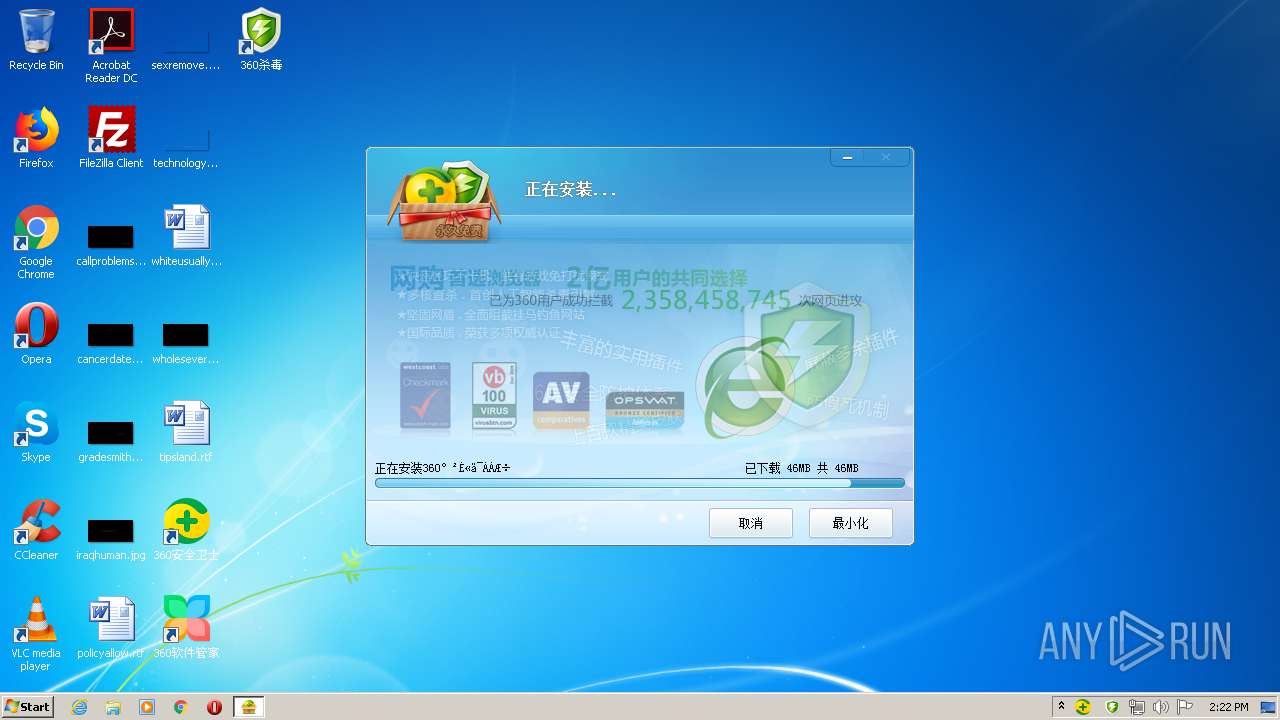Select the wholesever desktop file
This screenshot has width=1280, height=720.
coord(186,343)
